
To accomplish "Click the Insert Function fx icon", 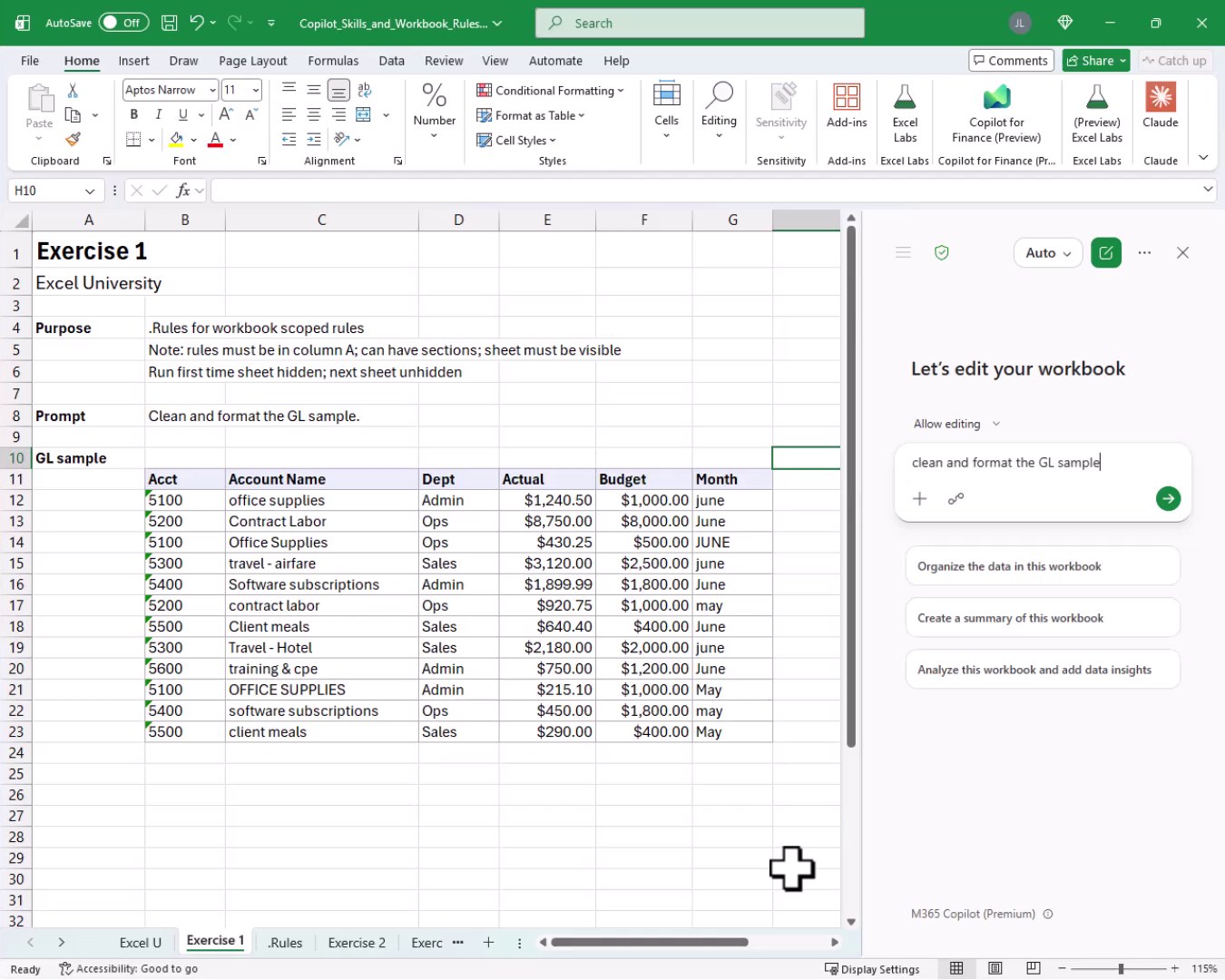I will coord(183,191).
